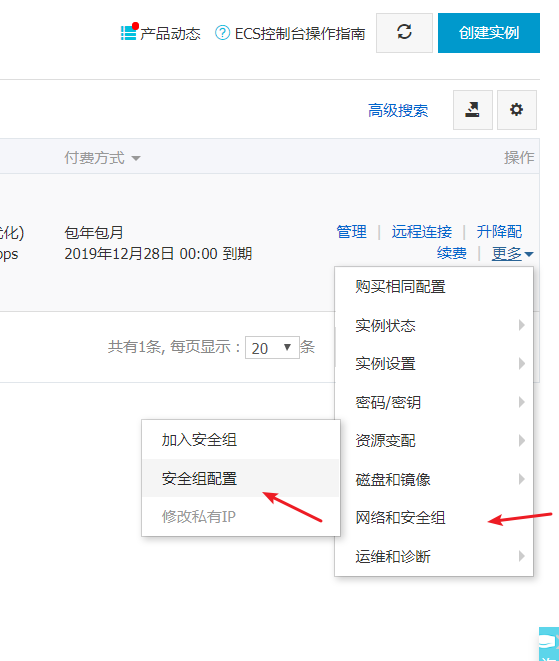Open 高级搜索 advanced search
The width and height of the screenshot is (559, 661).
tap(398, 110)
